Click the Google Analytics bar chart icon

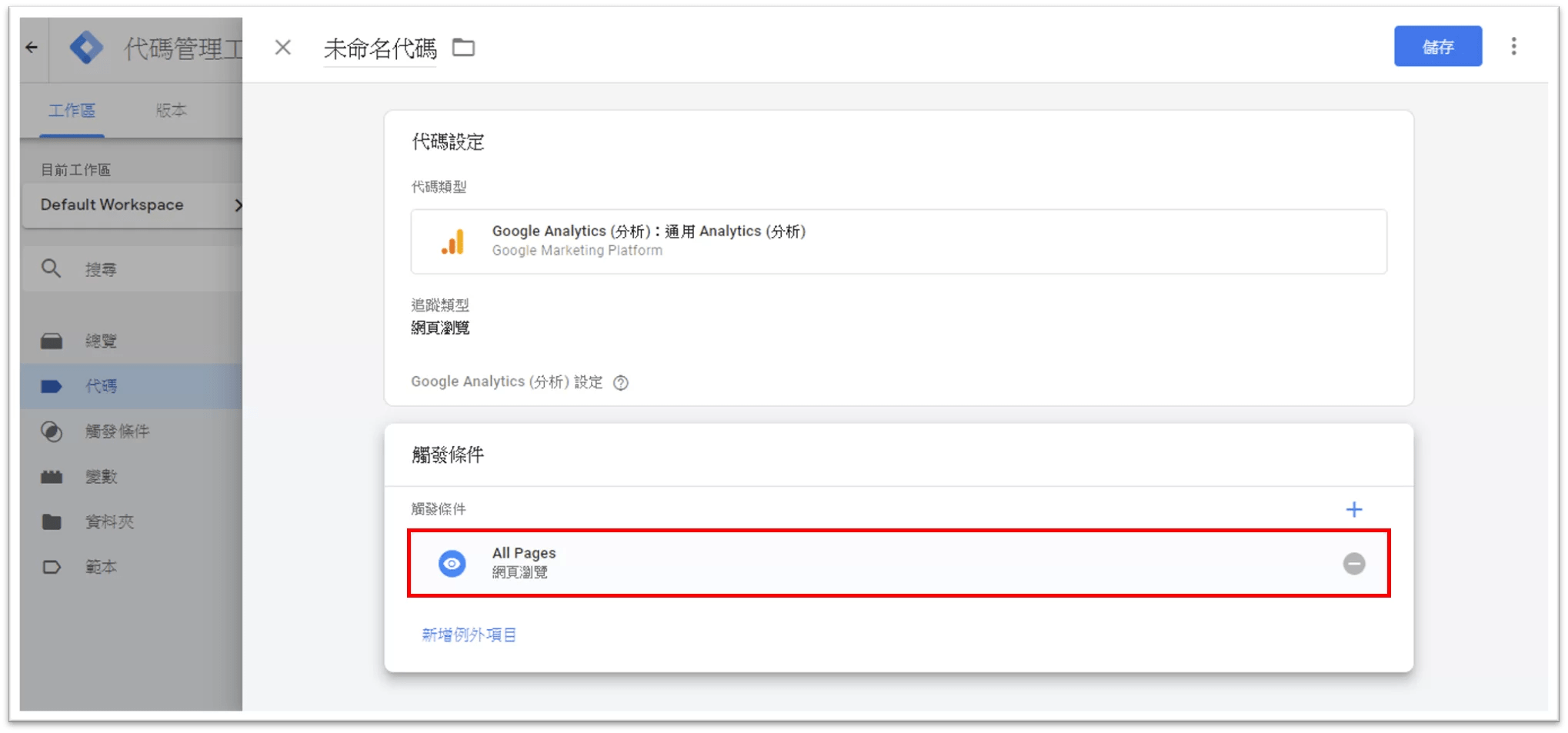pyautogui.click(x=453, y=242)
